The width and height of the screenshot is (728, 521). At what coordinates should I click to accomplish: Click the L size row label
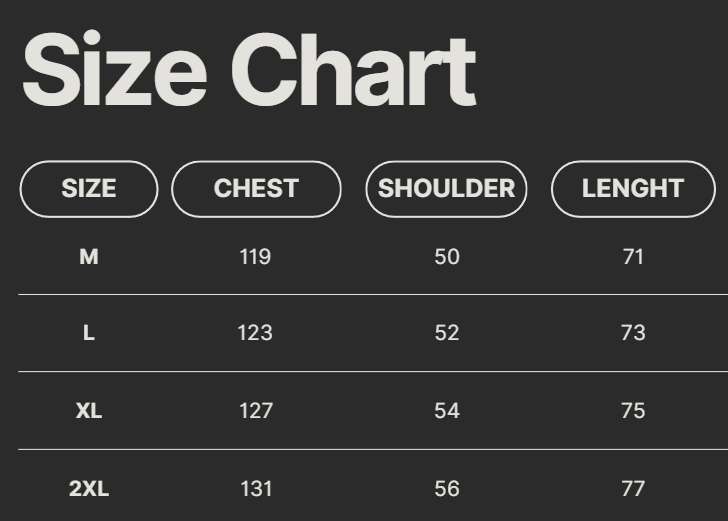89,333
